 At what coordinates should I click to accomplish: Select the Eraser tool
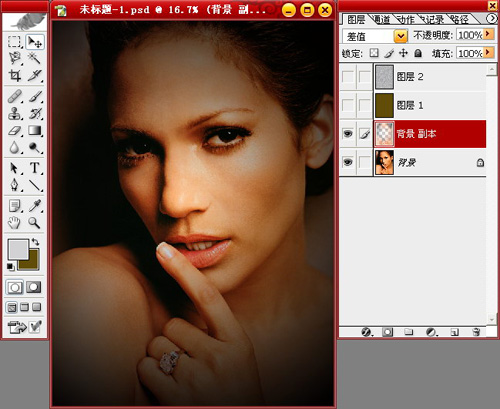15,130
